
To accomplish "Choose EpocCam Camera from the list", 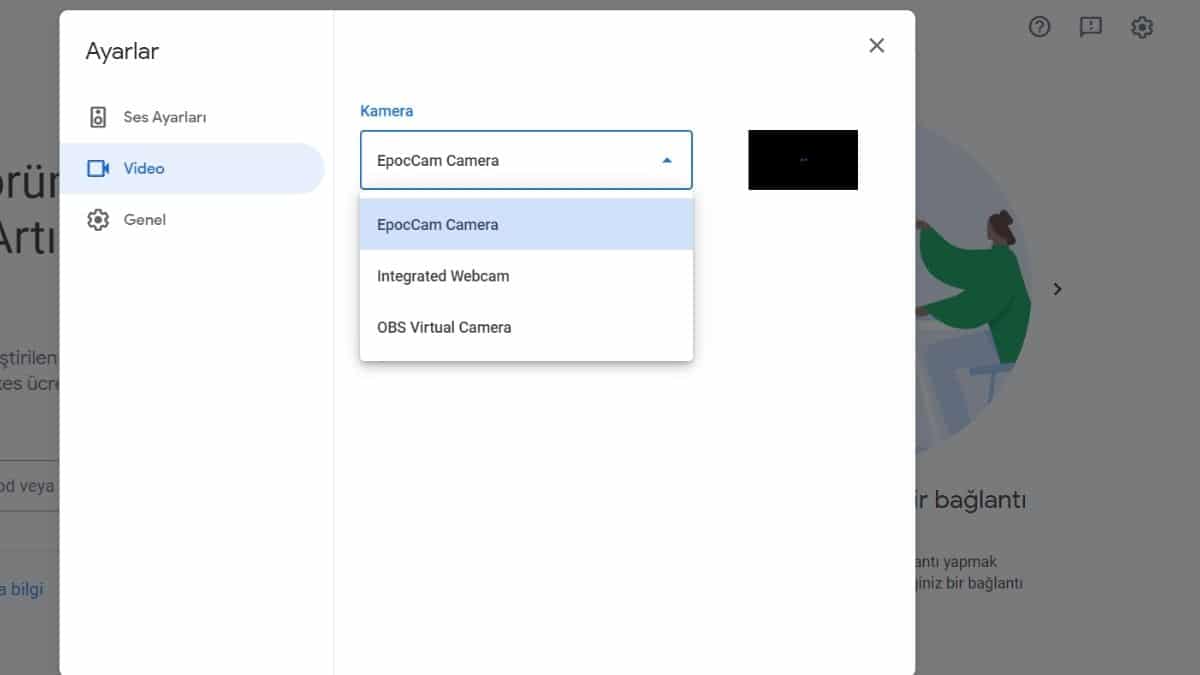I will click(x=526, y=224).
